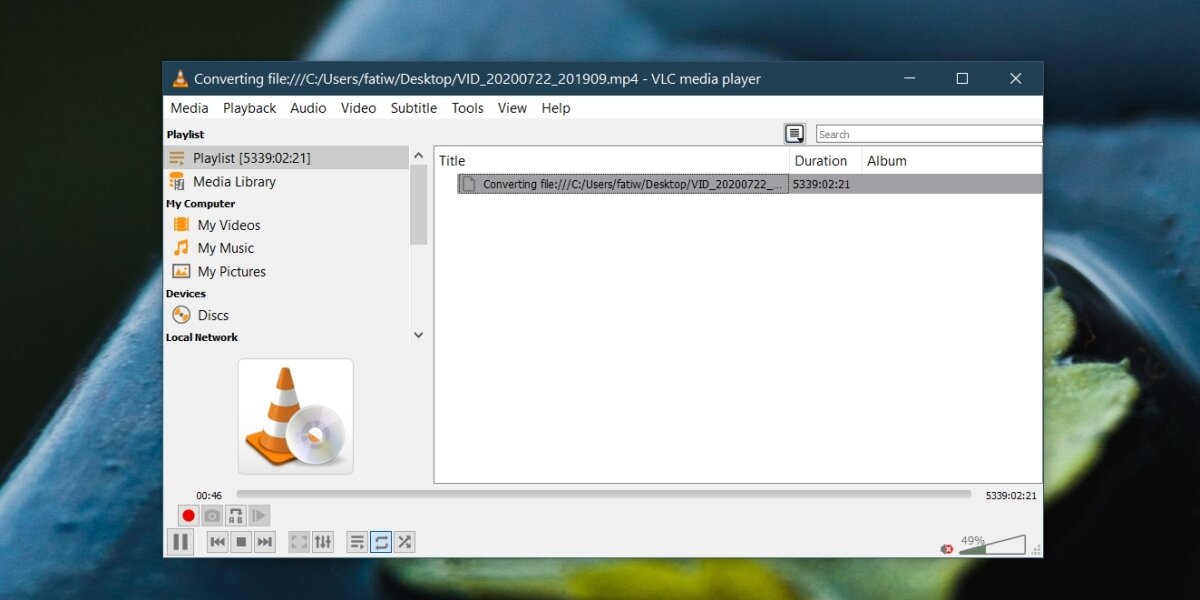Open the playlist view mode dropdown
This screenshot has width=1200, height=600.
point(795,134)
